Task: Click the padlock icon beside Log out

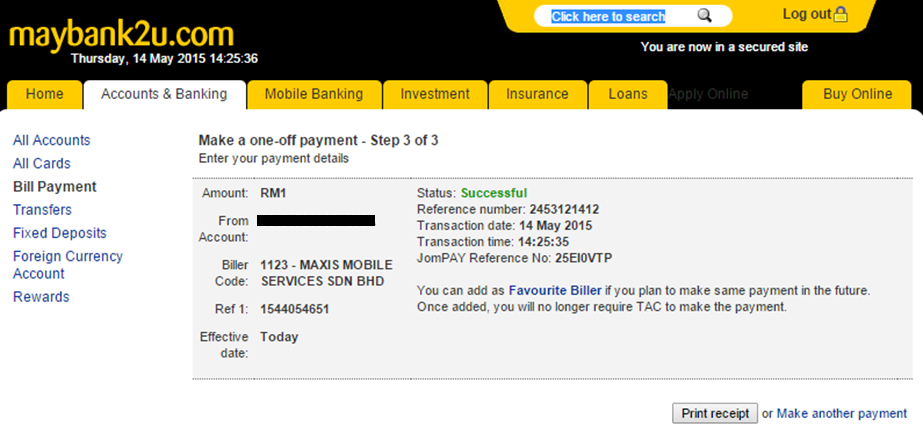Action: tap(841, 15)
